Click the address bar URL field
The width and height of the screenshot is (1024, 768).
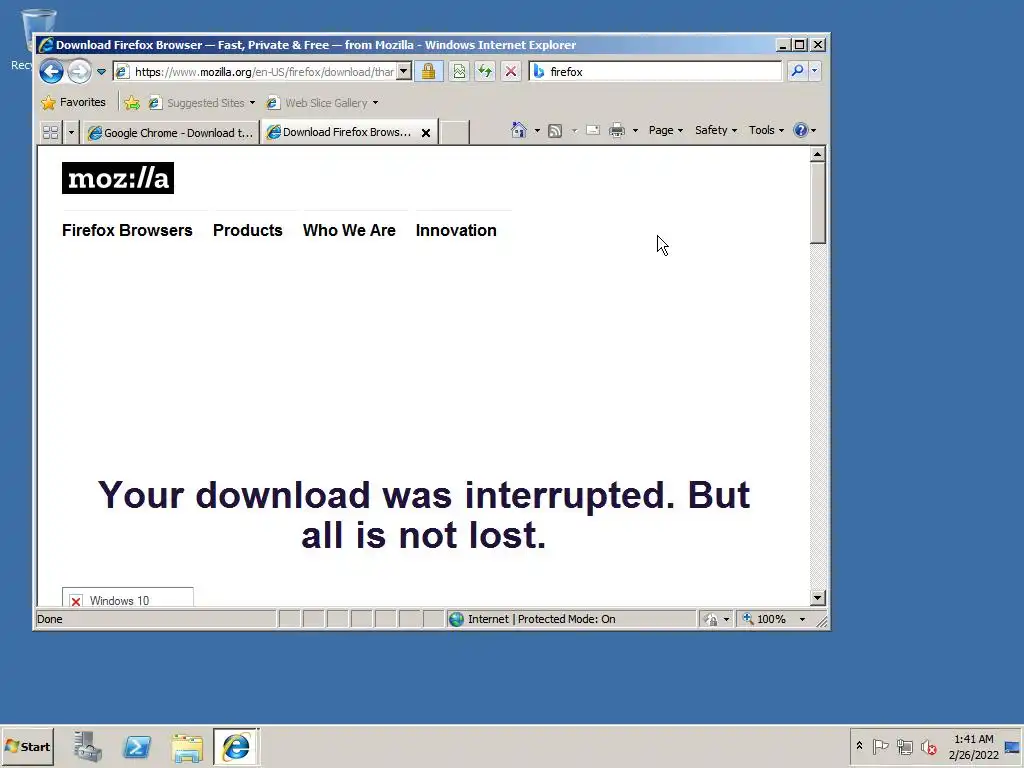click(264, 71)
